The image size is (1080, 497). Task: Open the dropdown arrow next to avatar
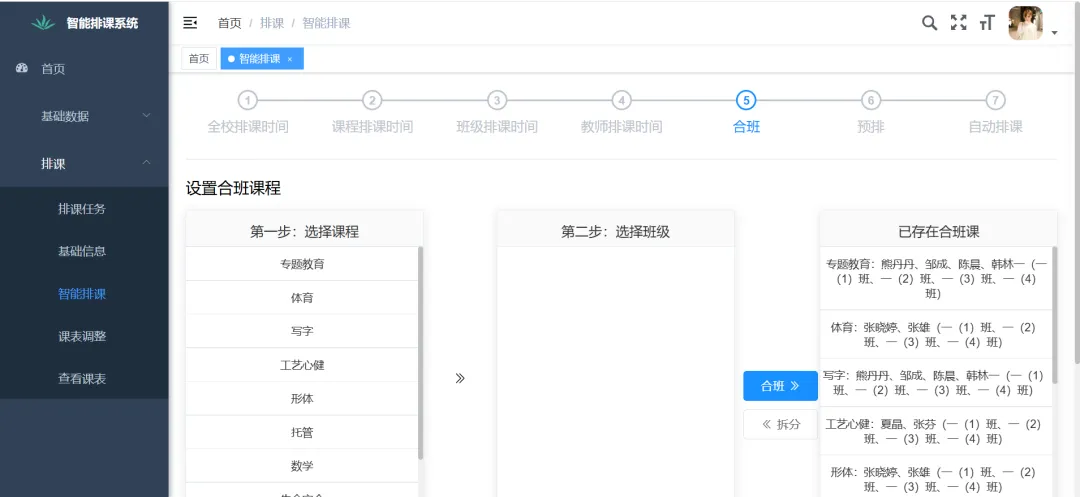click(x=1054, y=33)
